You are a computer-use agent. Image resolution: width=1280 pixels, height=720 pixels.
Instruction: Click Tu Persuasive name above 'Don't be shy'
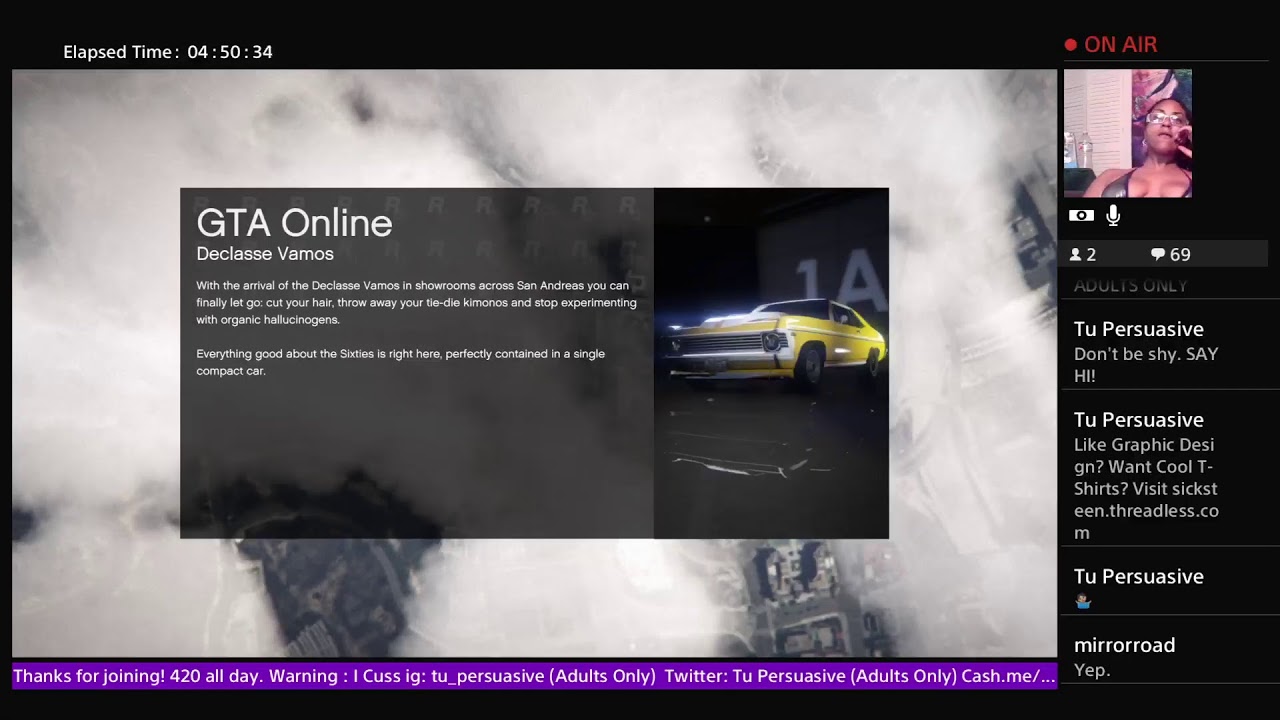tap(1139, 329)
